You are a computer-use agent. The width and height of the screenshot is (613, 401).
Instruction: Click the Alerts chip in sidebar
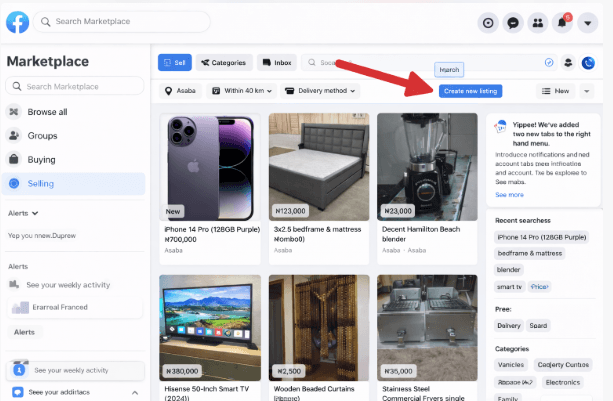(x=25, y=332)
